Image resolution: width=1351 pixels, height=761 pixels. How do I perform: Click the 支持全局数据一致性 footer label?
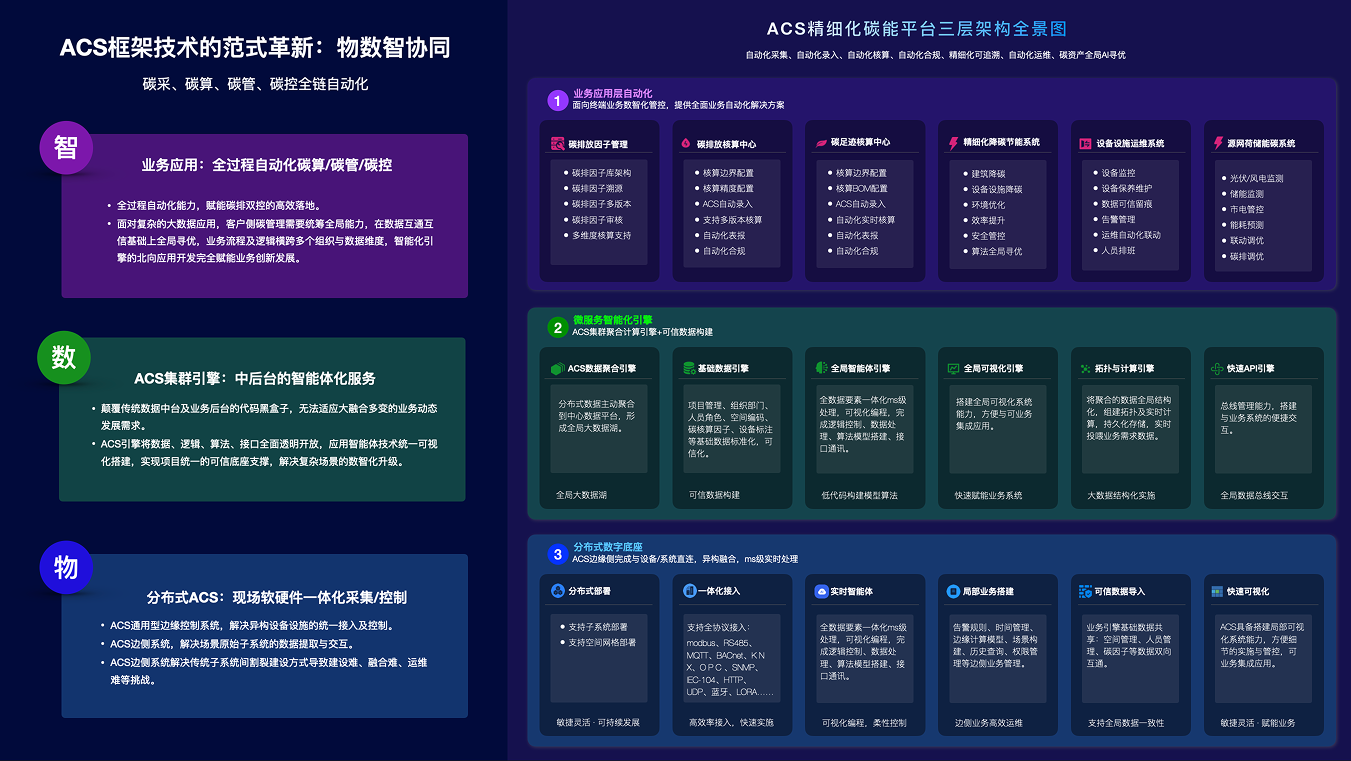tap(1126, 722)
